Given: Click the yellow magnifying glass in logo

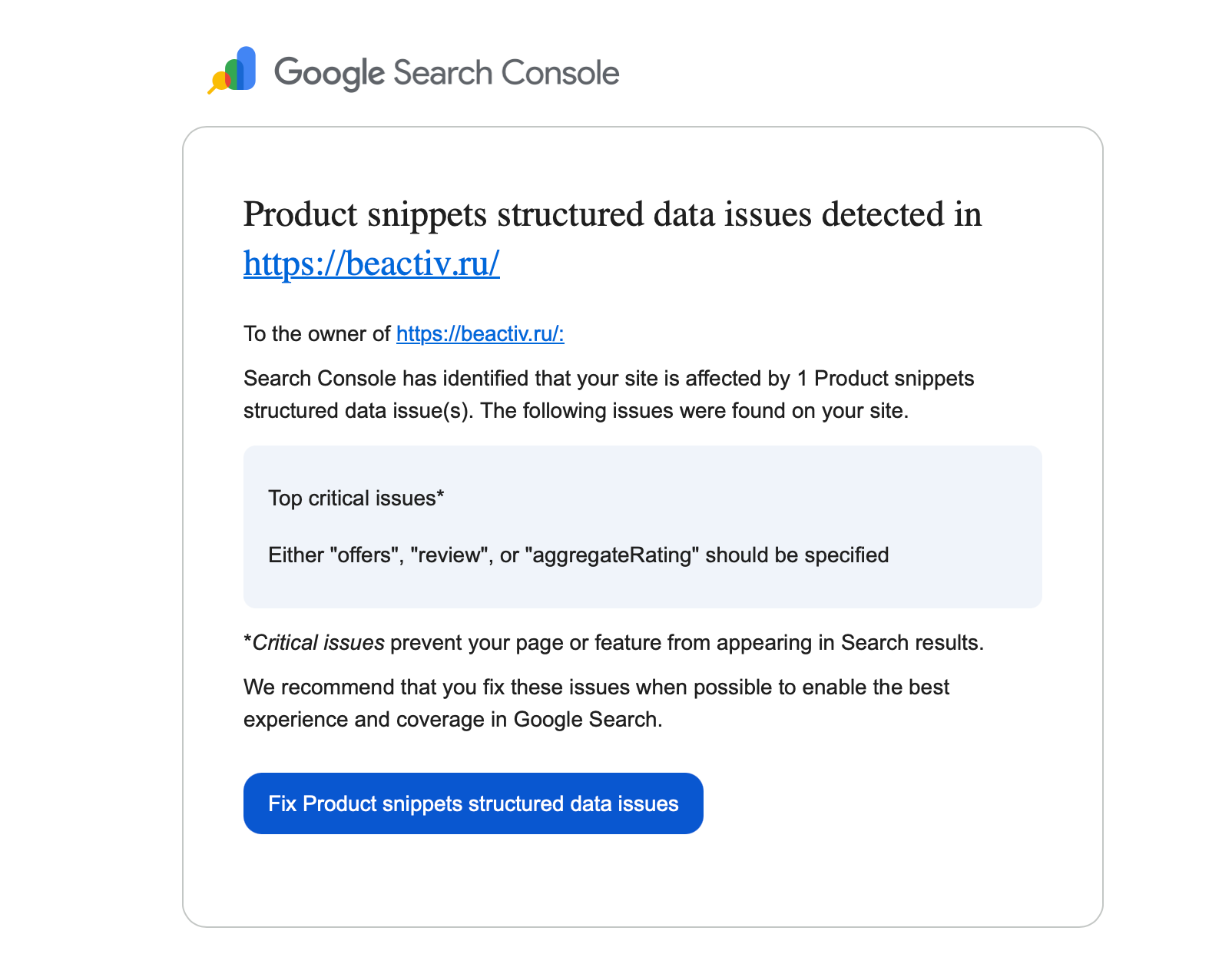Looking at the screenshot, I should 219,81.
